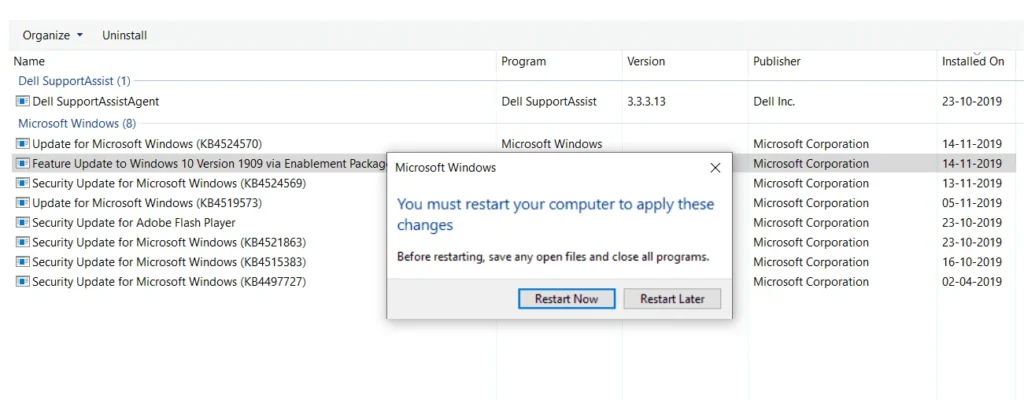
Task: Click the icon beside Update KB4519573
Action: (x=23, y=203)
